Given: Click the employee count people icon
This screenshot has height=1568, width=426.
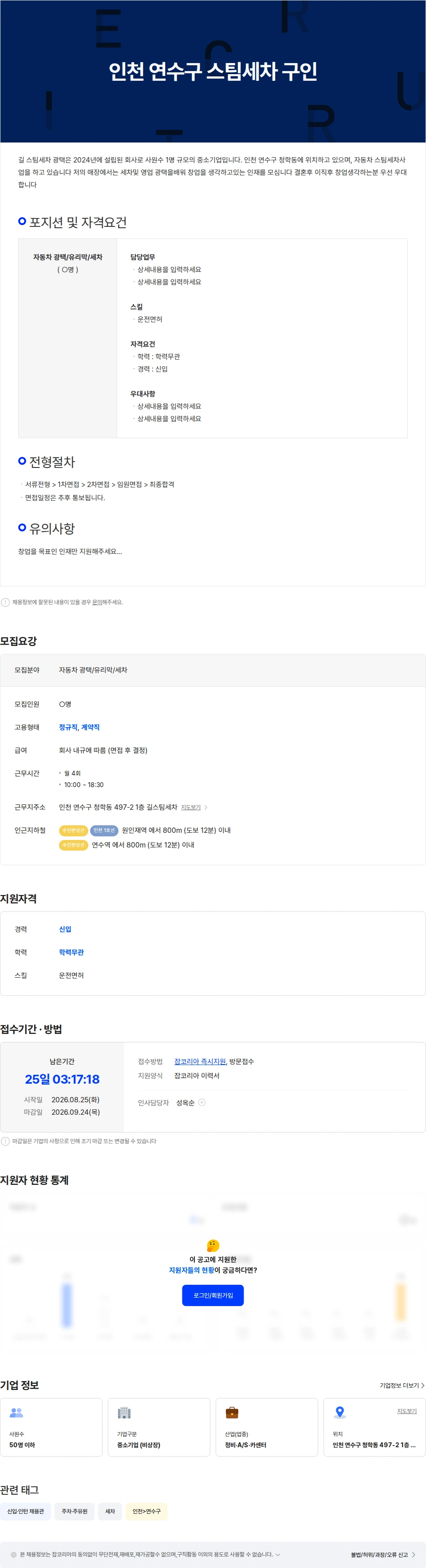Looking at the screenshot, I should coord(16,1412).
